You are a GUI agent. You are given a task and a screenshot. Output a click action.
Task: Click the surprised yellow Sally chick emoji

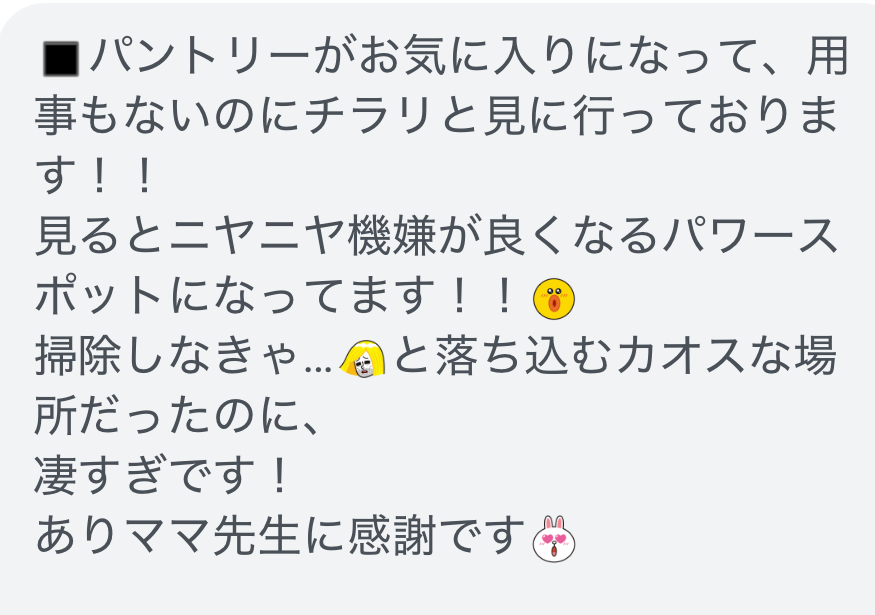tap(554, 299)
